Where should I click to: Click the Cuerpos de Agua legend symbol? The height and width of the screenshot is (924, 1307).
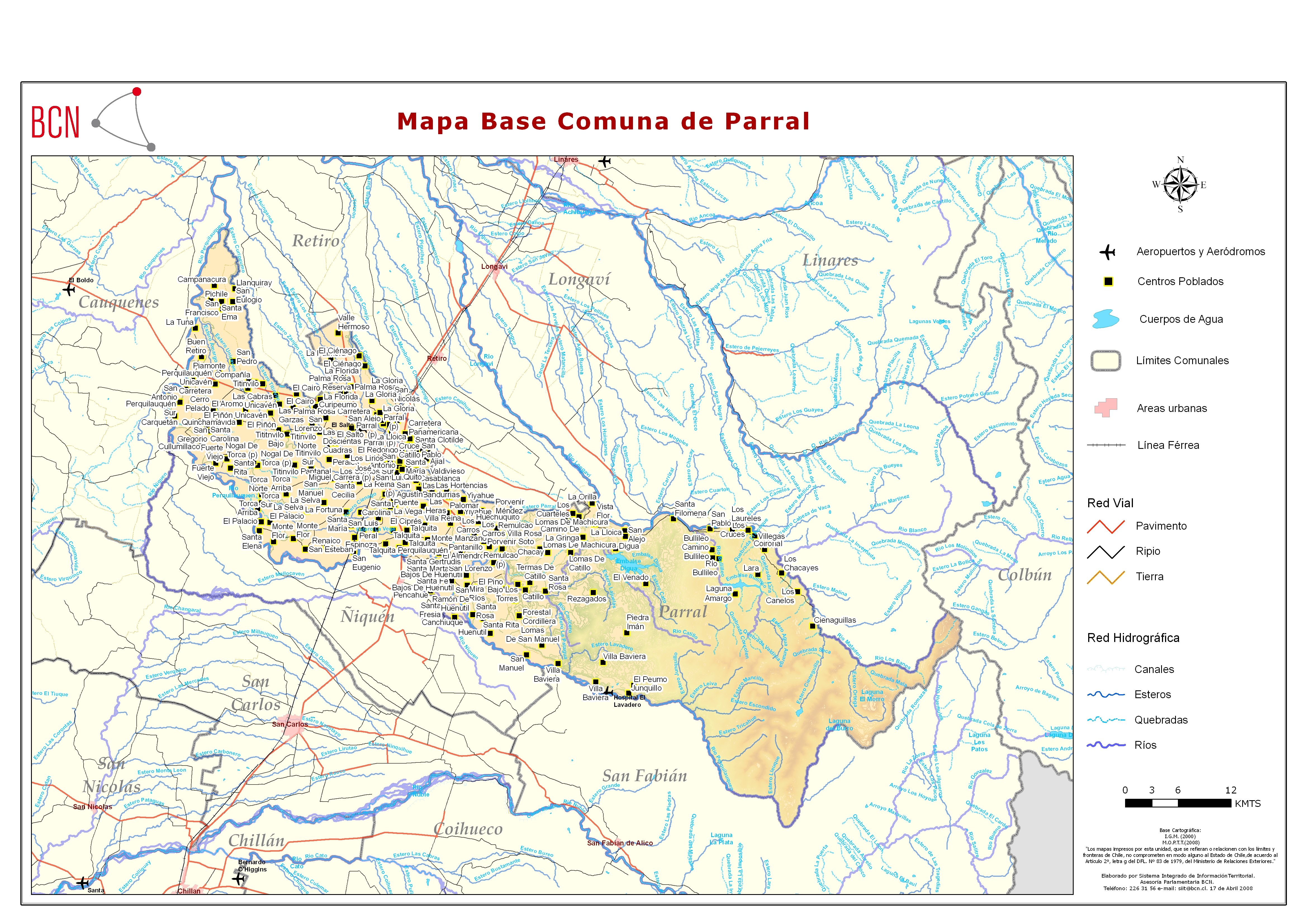coord(1106,319)
